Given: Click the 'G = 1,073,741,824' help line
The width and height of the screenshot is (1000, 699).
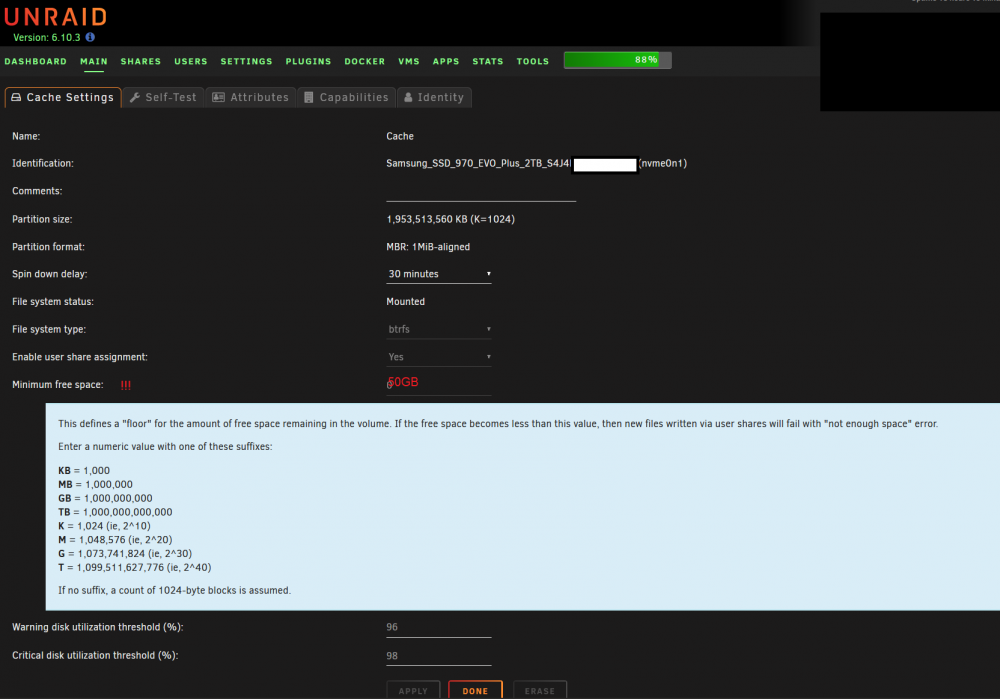Looking at the screenshot, I should 125,554.
